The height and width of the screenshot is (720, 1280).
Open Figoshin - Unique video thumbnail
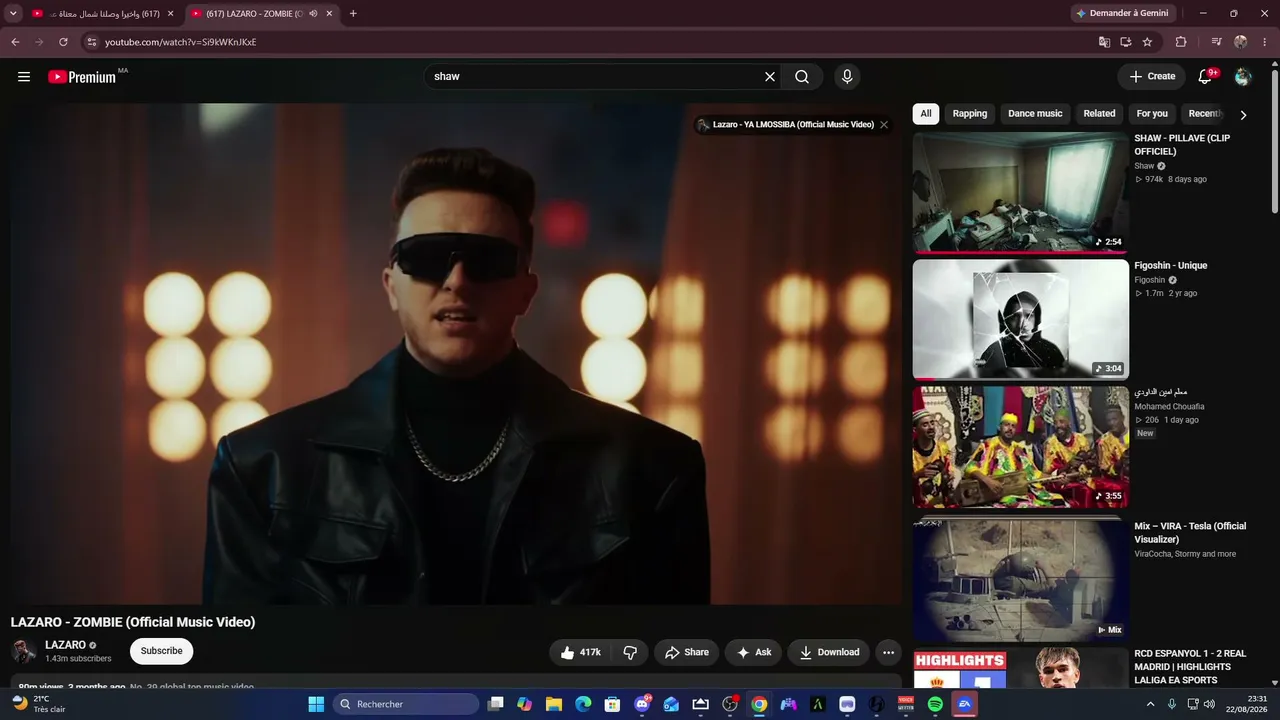(1020, 320)
